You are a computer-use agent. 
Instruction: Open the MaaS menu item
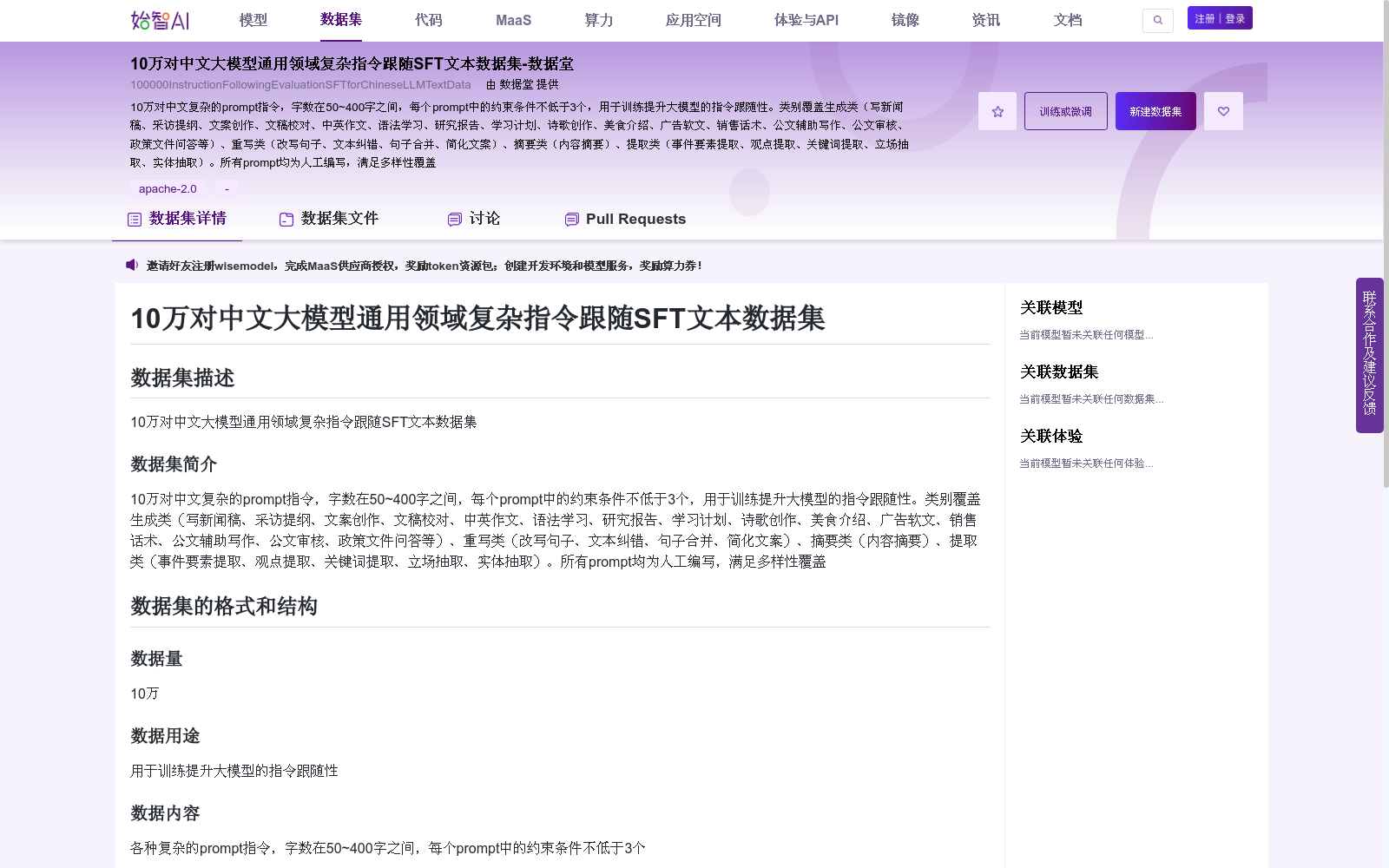point(512,20)
